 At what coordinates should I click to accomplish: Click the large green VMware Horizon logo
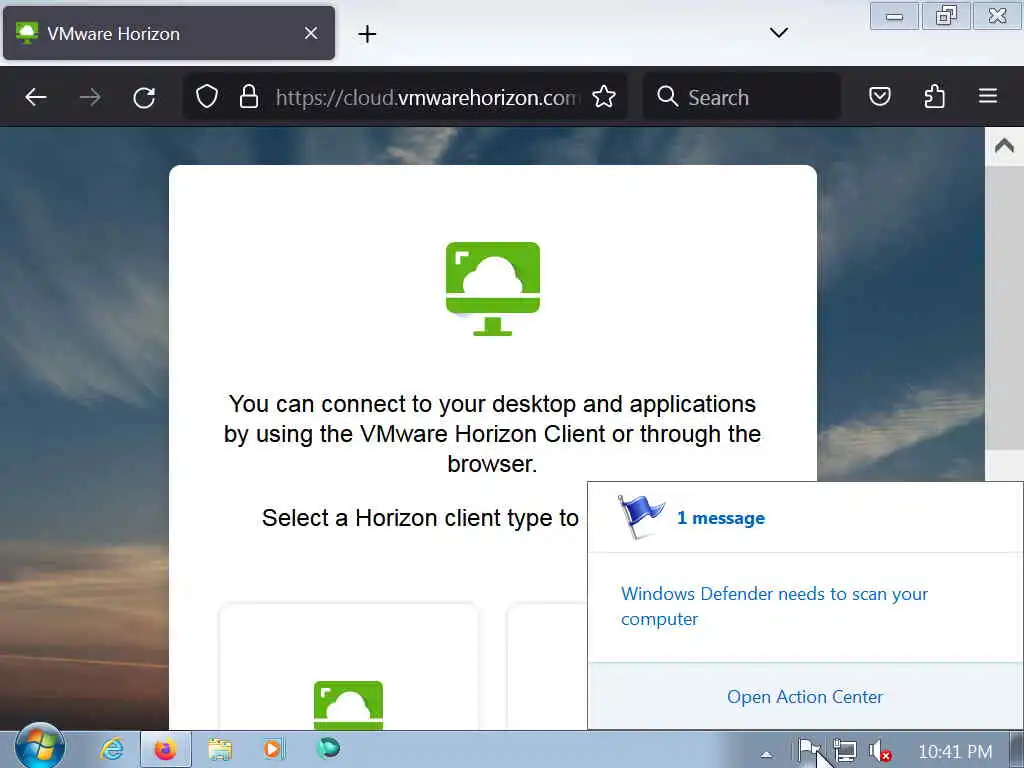pyautogui.click(x=493, y=288)
